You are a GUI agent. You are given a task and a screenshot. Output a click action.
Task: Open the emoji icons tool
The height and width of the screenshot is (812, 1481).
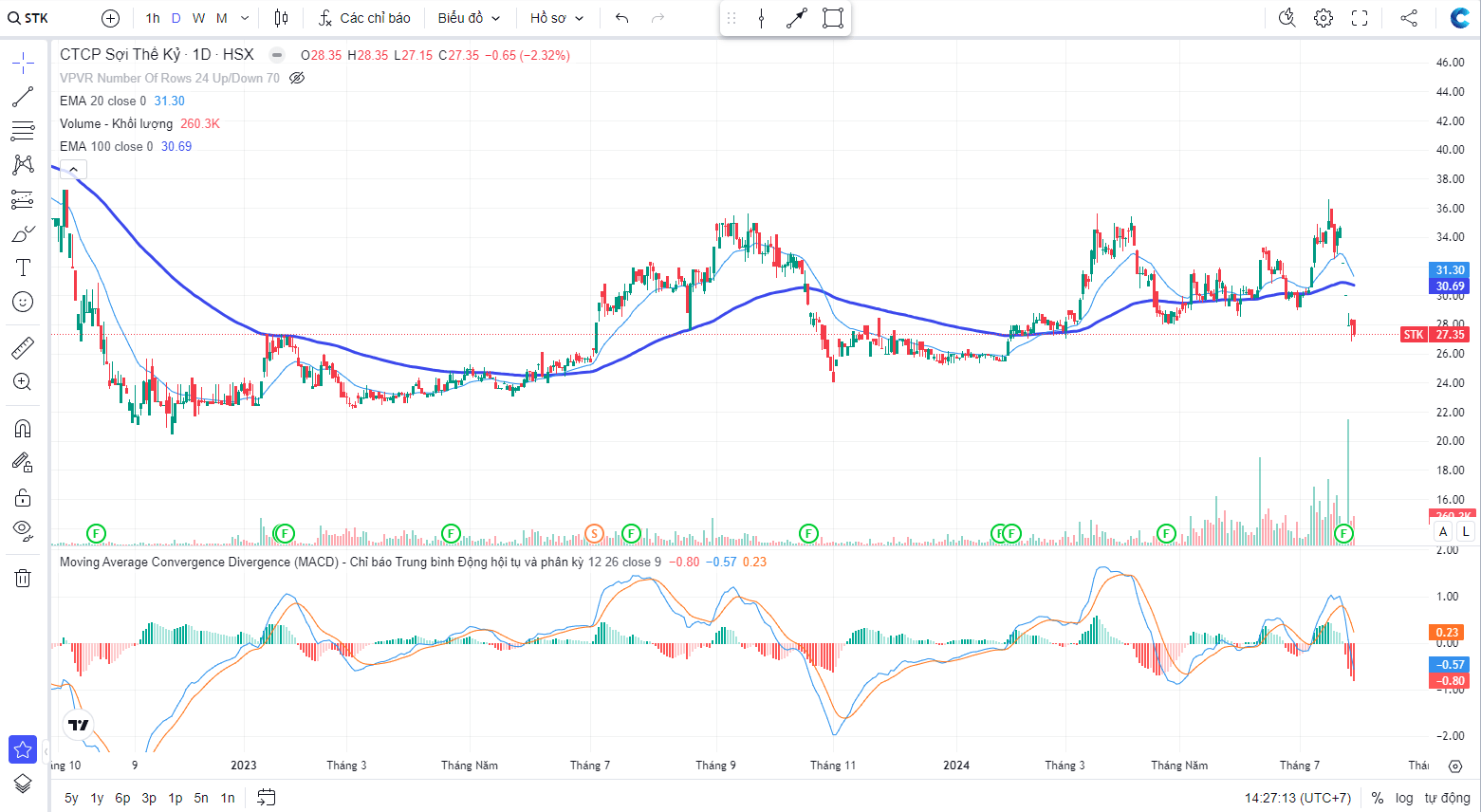pyautogui.click(x=23, y=302)
